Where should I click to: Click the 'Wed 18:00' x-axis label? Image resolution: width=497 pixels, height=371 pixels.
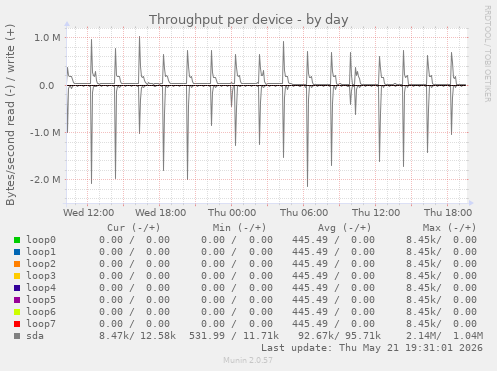click(161, 213)
